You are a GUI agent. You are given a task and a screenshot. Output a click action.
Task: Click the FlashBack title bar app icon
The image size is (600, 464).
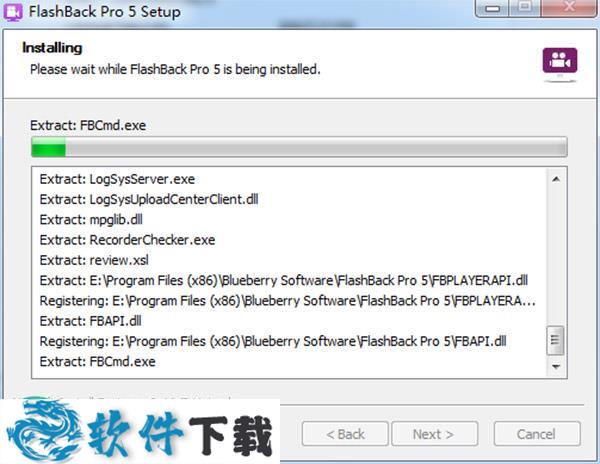13,12
